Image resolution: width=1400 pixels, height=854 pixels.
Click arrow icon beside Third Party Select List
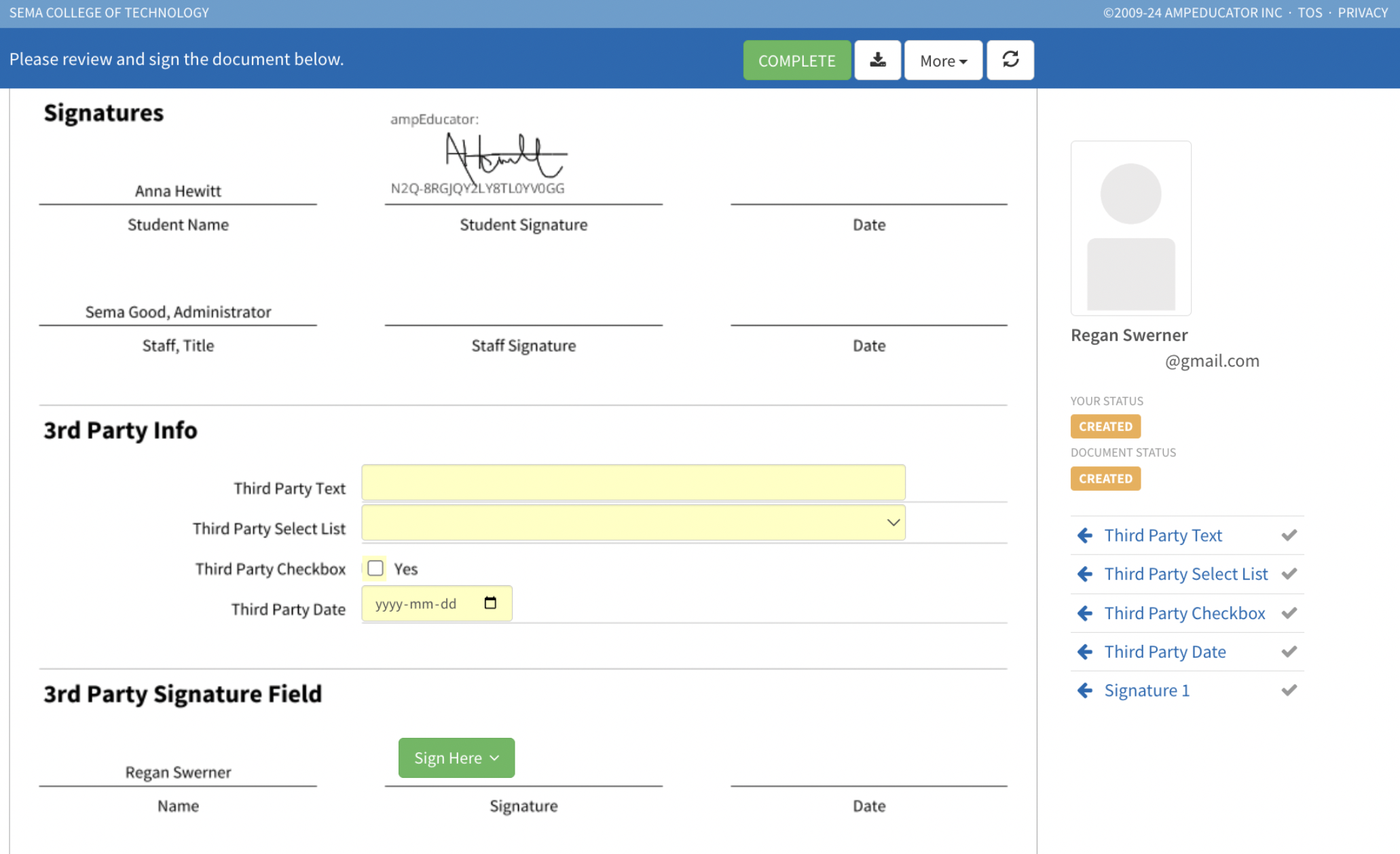pyautogui.click(x=1085, y=574)
